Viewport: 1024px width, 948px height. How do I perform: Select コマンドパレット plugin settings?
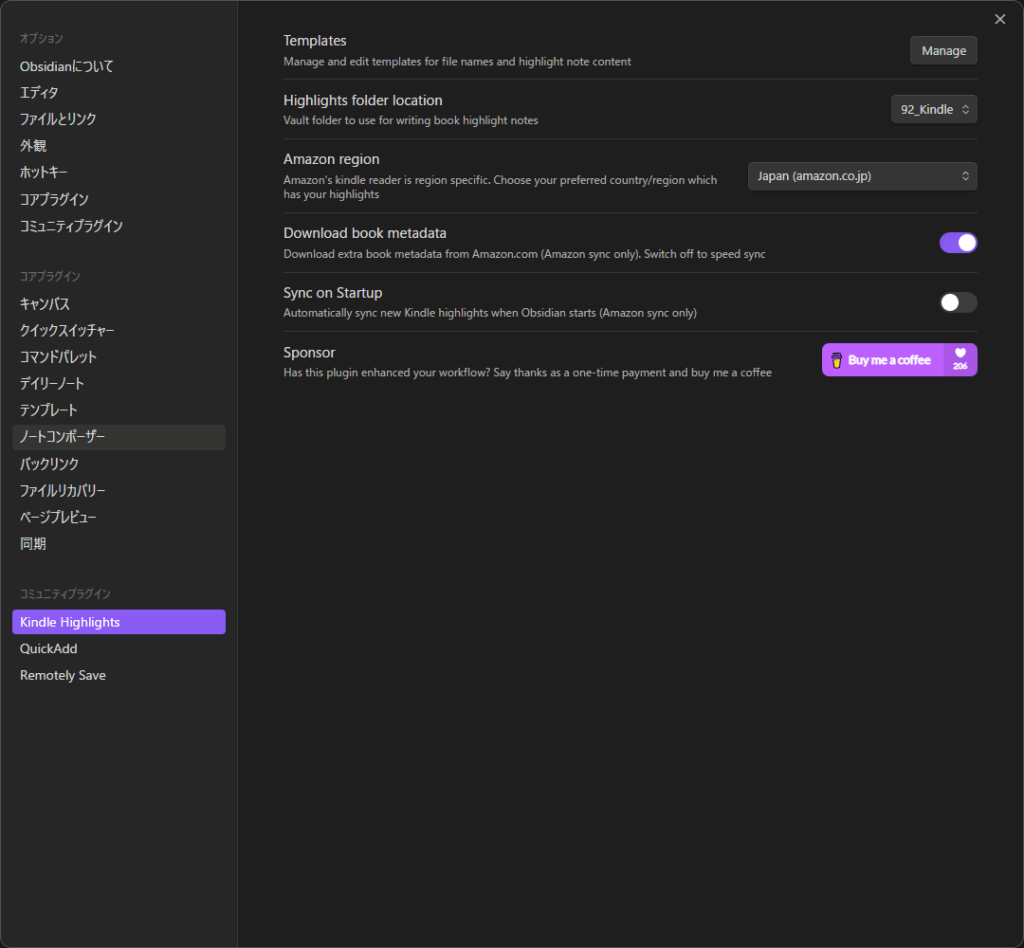119,357
